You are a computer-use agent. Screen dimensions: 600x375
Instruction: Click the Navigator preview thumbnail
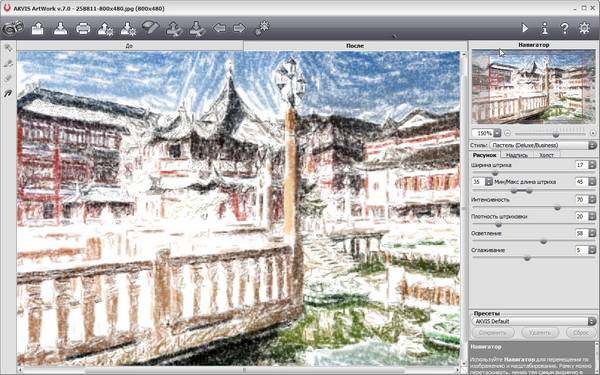coord(533,86)
